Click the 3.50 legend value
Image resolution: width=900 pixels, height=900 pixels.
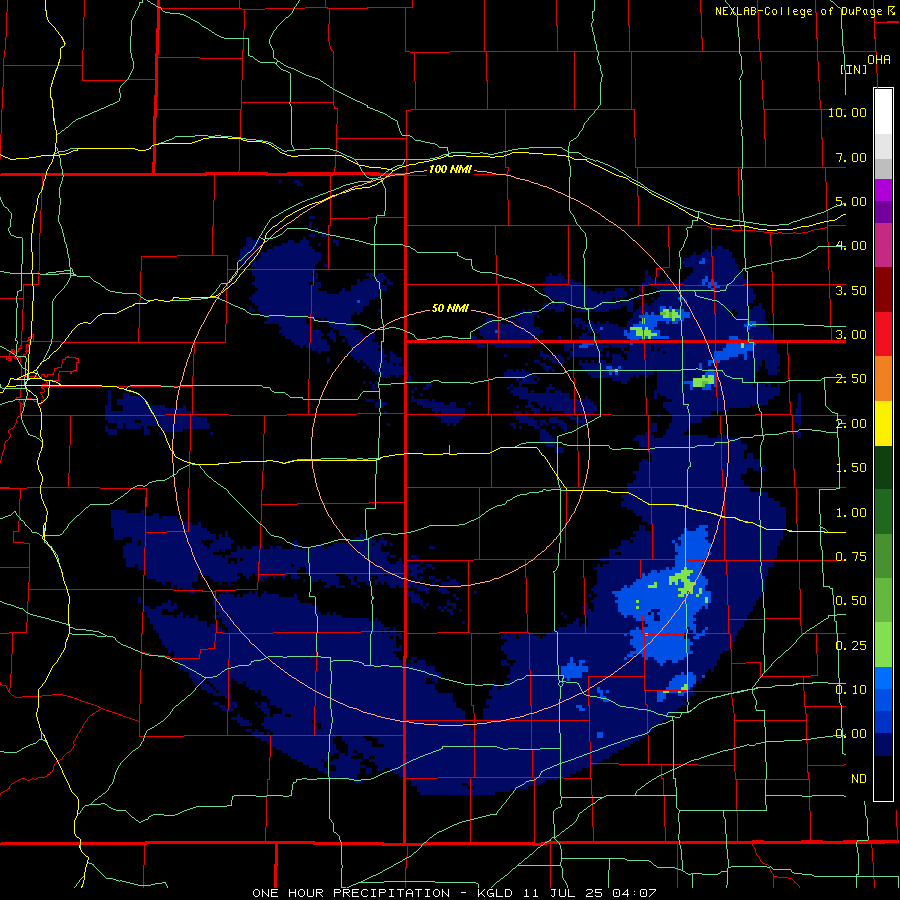[x=851, y=290]
